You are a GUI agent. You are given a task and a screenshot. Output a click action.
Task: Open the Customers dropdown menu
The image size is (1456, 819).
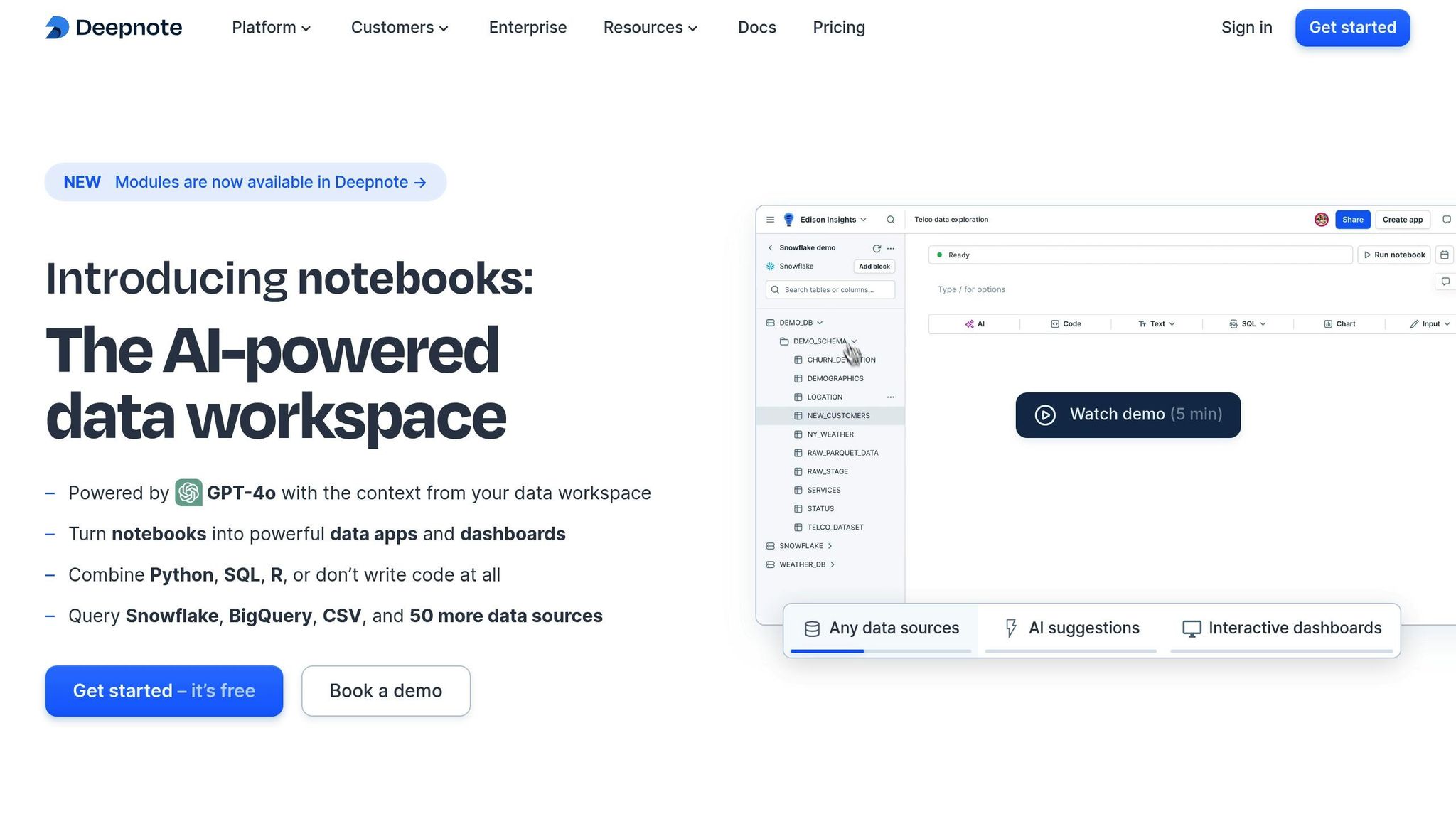[x=400, y=28]
